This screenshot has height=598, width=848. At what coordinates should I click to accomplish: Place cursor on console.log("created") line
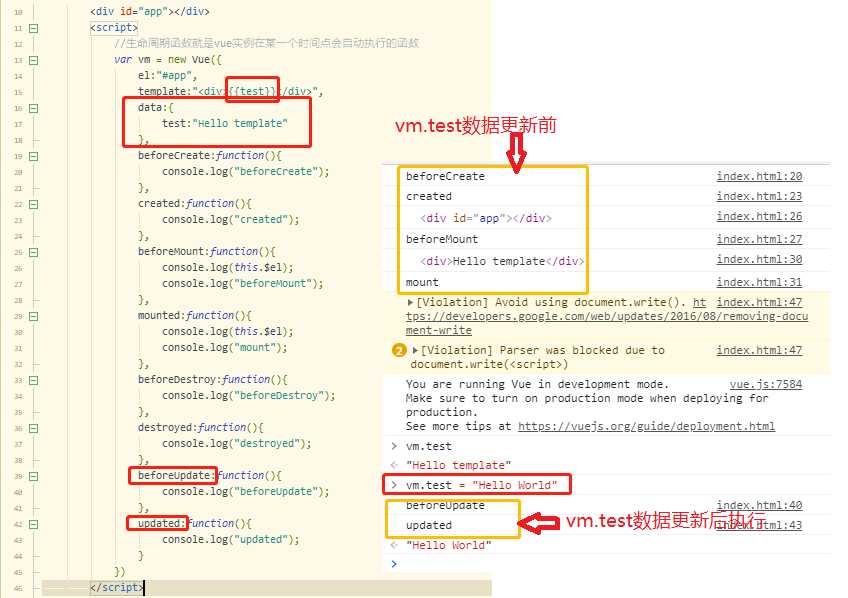tap(230, 220)
